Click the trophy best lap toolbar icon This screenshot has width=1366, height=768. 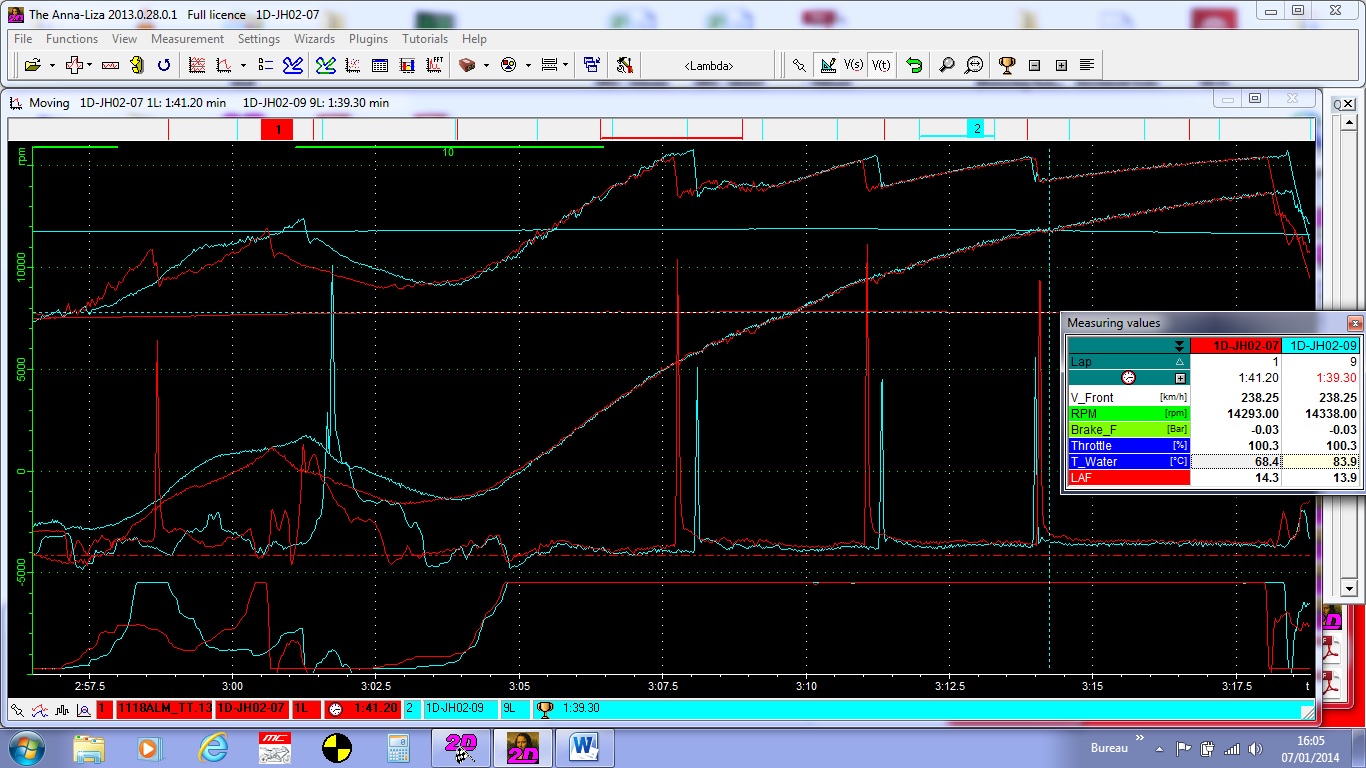tap(1006, 65)
